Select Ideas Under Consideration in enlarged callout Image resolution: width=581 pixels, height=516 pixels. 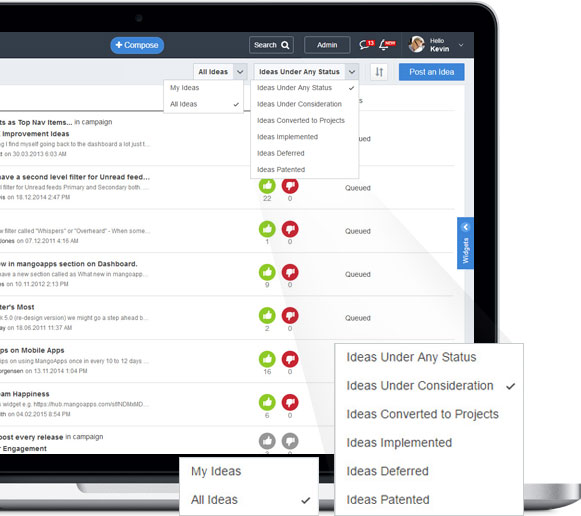click(x=429, y=386)
